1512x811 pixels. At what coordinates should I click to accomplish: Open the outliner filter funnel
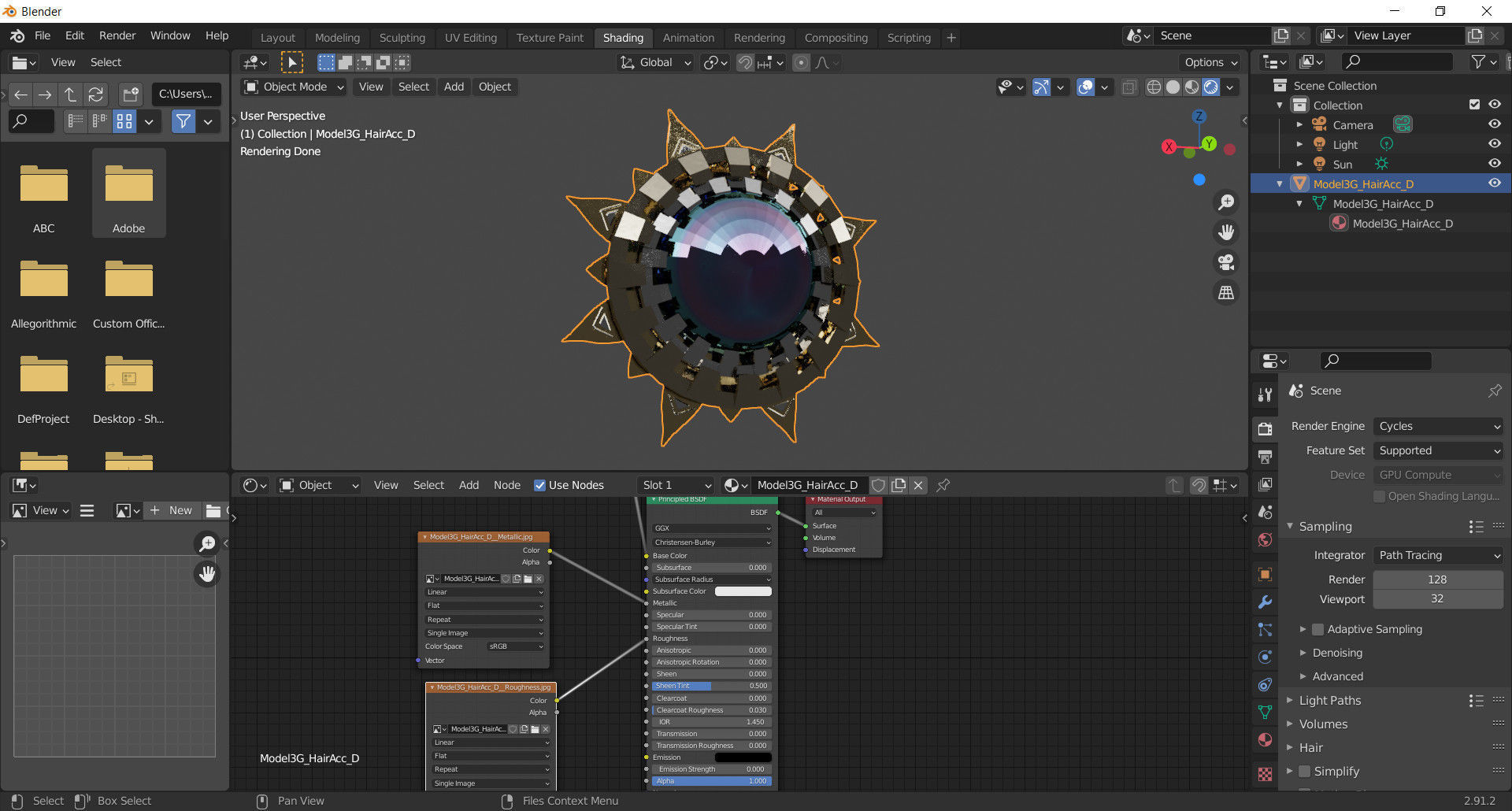(x=1479, y=61)
